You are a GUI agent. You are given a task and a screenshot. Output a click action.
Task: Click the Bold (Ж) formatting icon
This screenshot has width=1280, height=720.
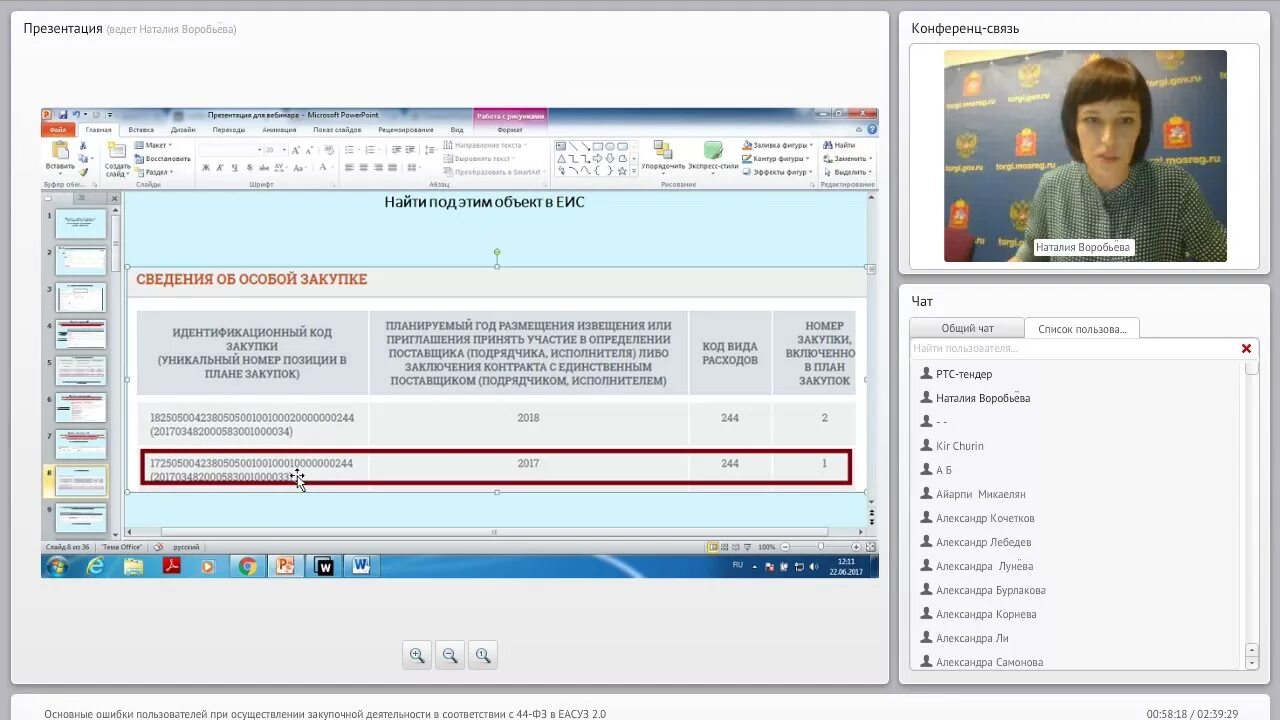206,168
